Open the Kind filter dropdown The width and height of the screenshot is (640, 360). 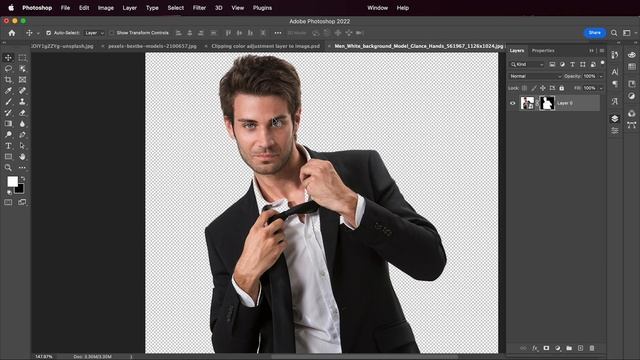coord(527,64)
